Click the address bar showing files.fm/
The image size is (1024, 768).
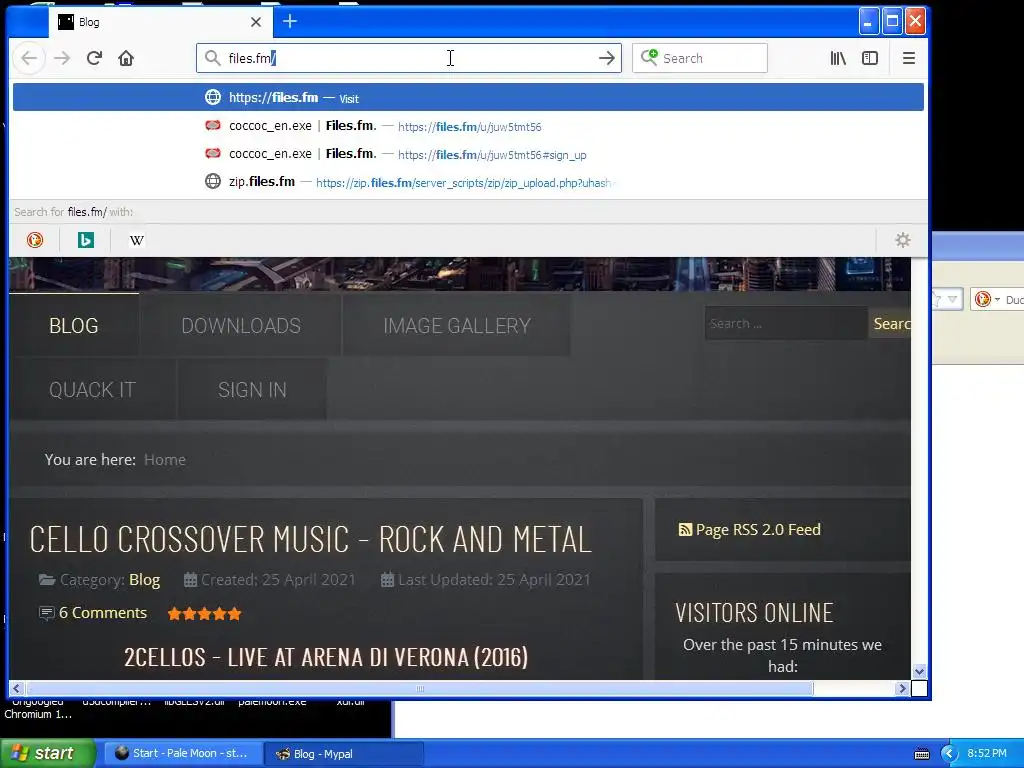point(409,58)
